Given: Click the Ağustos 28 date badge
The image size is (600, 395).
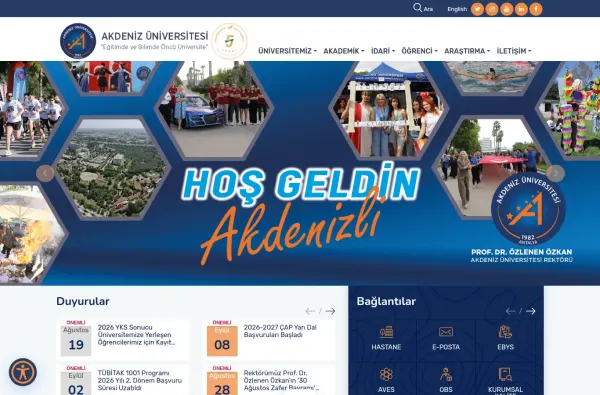Looking at the screenshot, I should 222,384.
